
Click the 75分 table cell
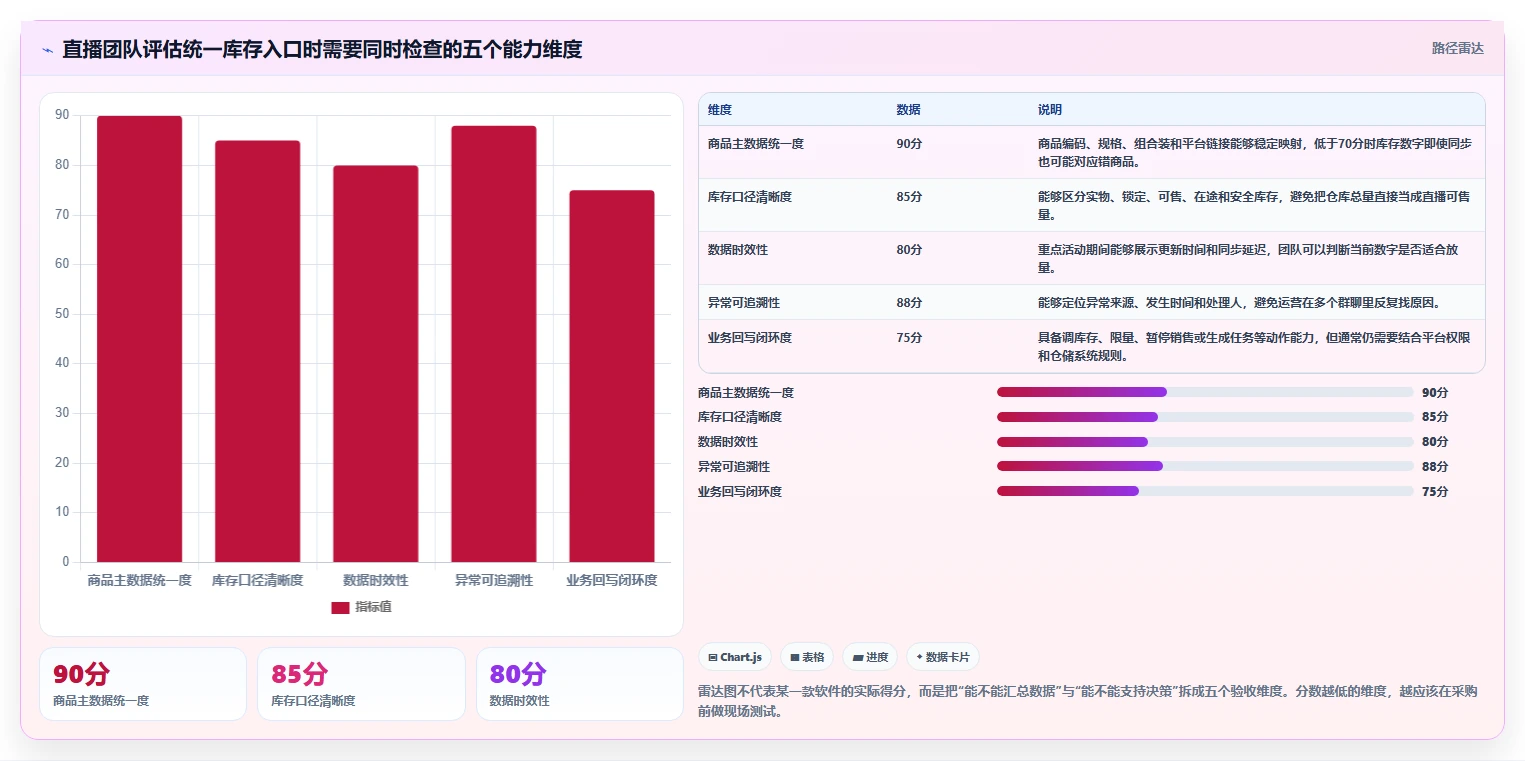[909, 338]
